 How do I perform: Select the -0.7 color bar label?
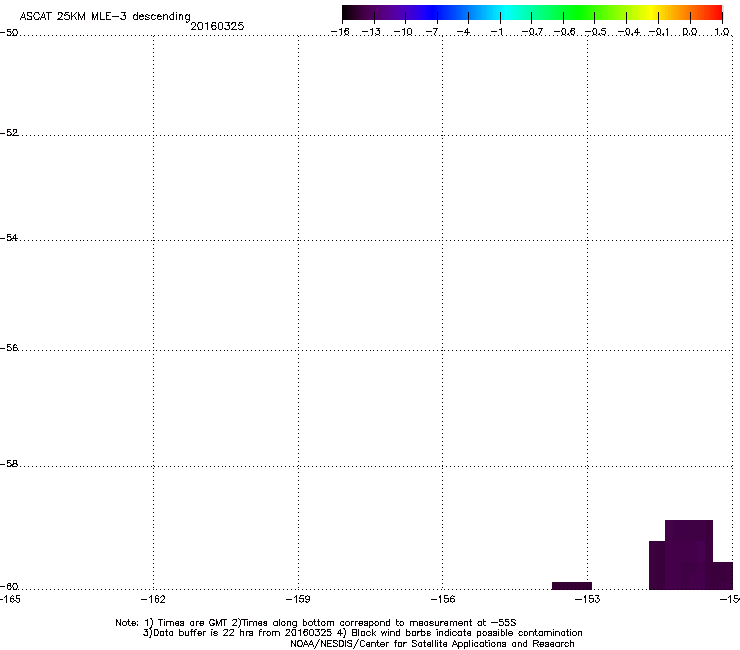pyautogui.click(x=532, y=32)
